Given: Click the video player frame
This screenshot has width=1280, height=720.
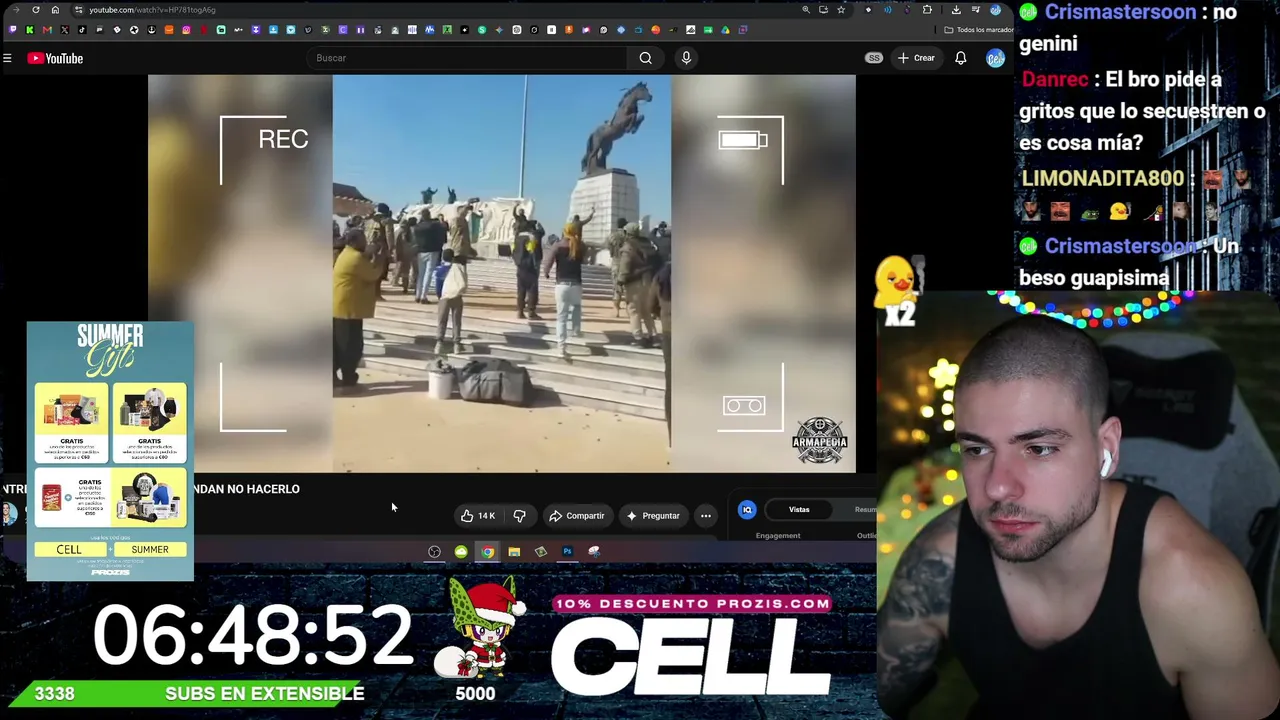Looking at the screenshot, I should [502, 273].
